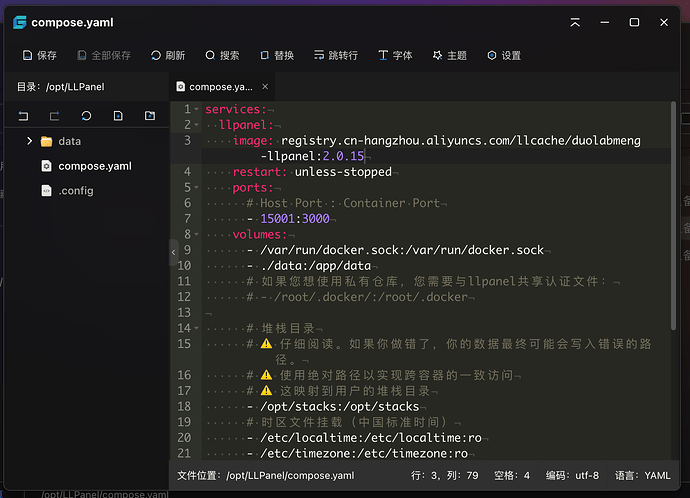Viewport: 690px width, 498px height.
Task: Fold the ports block at line 5
Action: tap(197, 187)
